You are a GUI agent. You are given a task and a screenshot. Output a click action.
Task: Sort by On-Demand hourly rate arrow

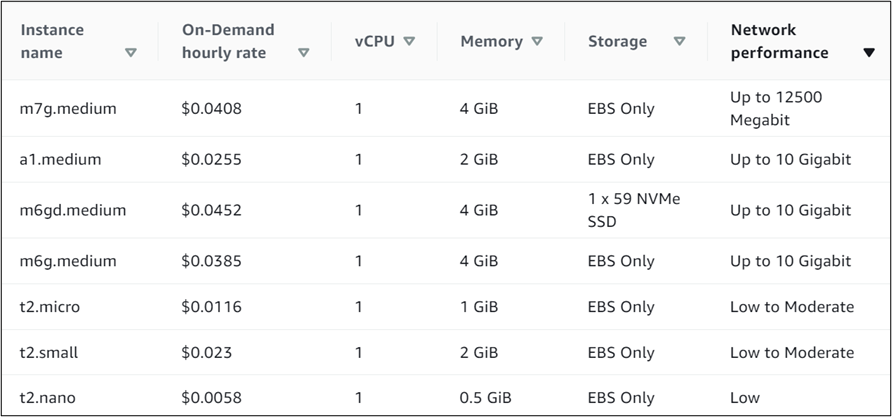pos(304,53)
